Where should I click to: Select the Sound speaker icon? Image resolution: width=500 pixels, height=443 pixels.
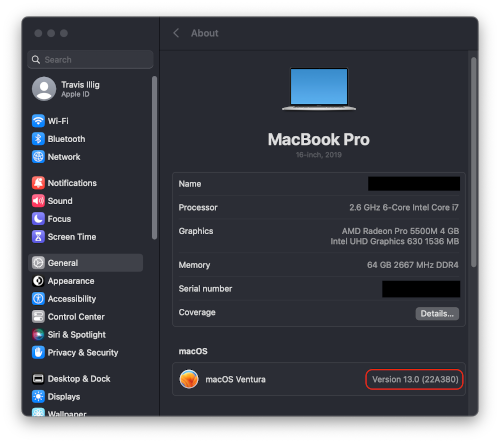click(x=38, y=201)
